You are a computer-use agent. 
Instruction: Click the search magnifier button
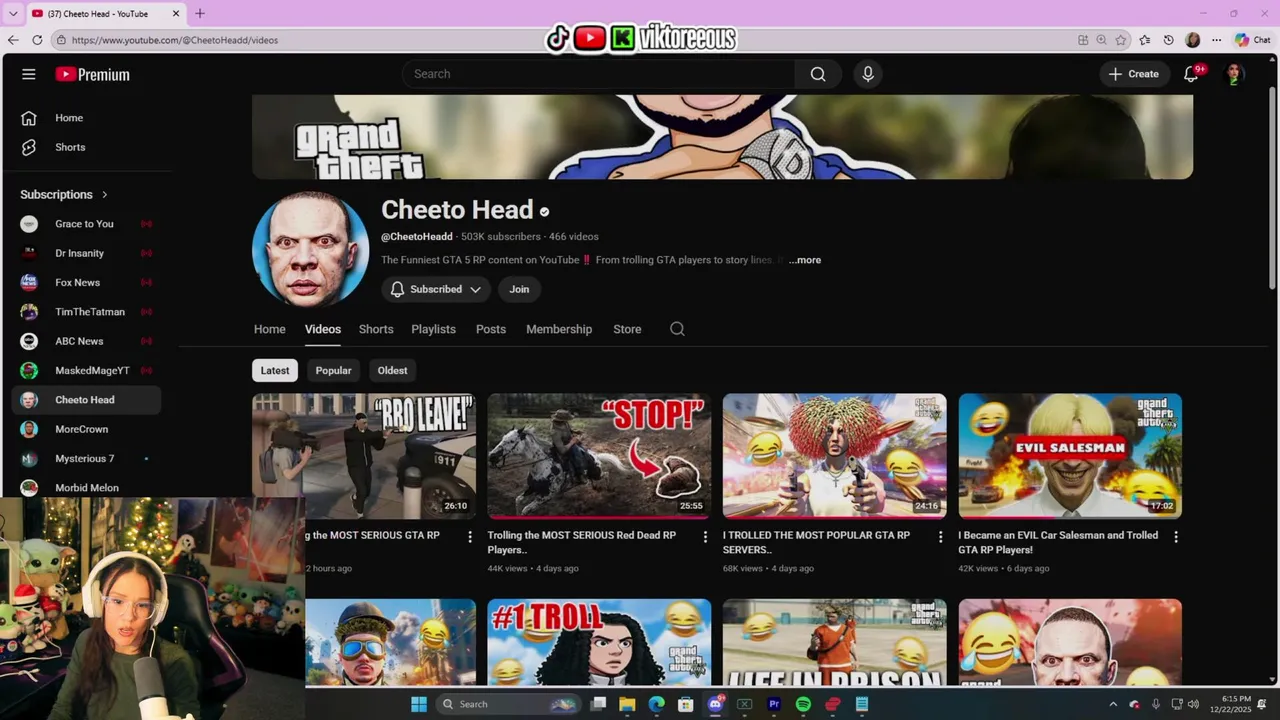tap(818, 74)
